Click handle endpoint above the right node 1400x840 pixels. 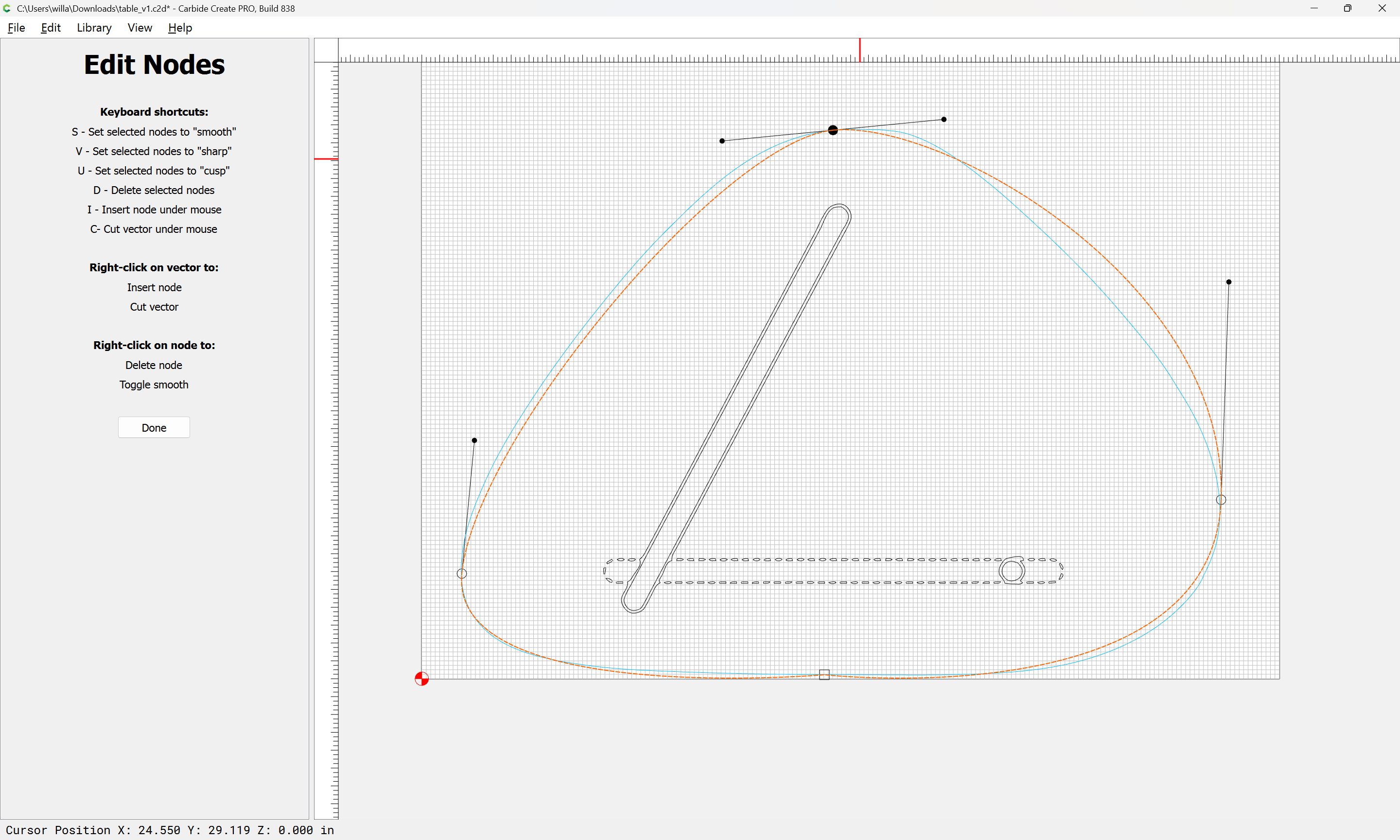[x=1228, y=282]
